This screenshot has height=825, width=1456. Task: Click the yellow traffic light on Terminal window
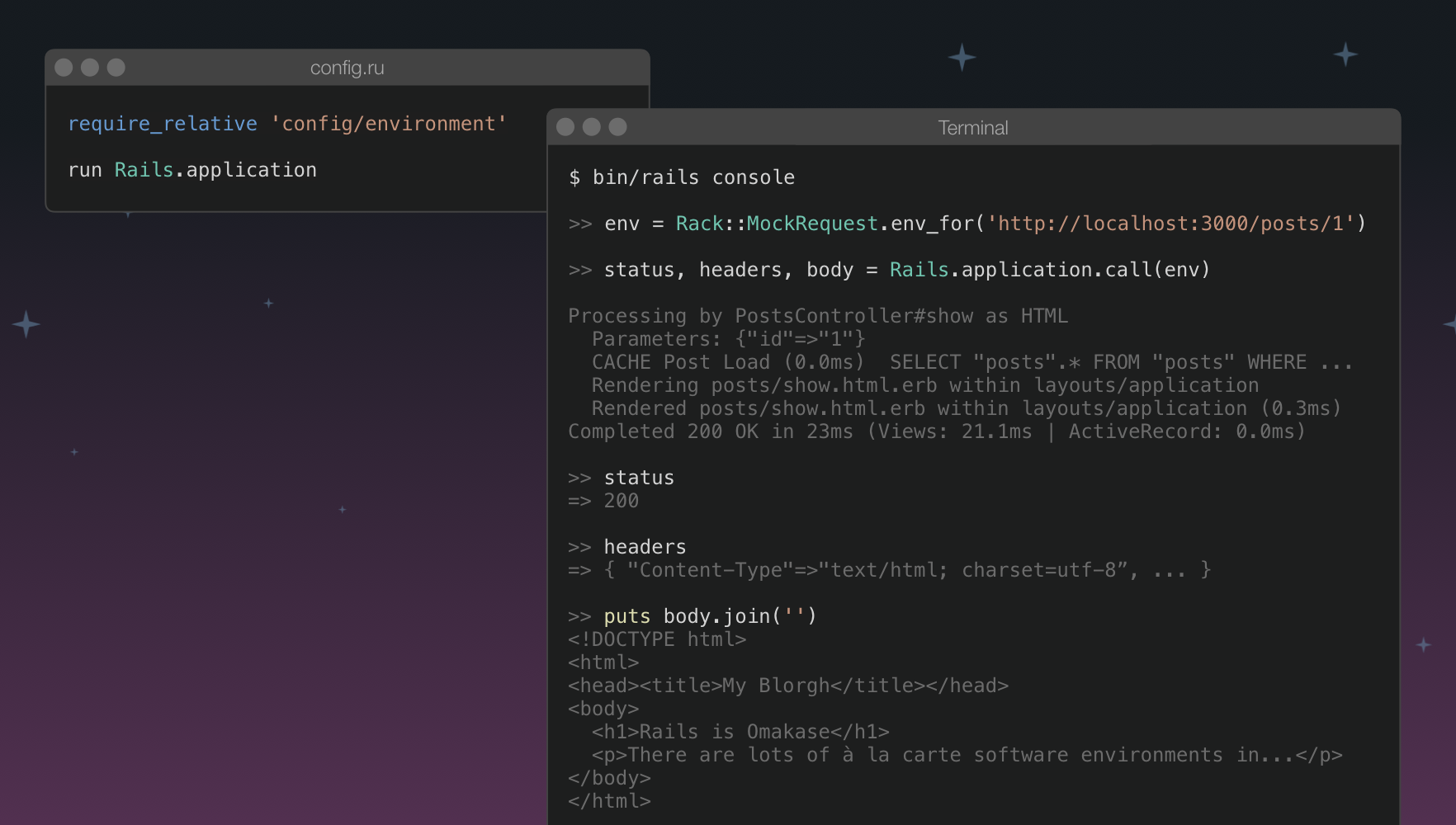tap(592, 127)
